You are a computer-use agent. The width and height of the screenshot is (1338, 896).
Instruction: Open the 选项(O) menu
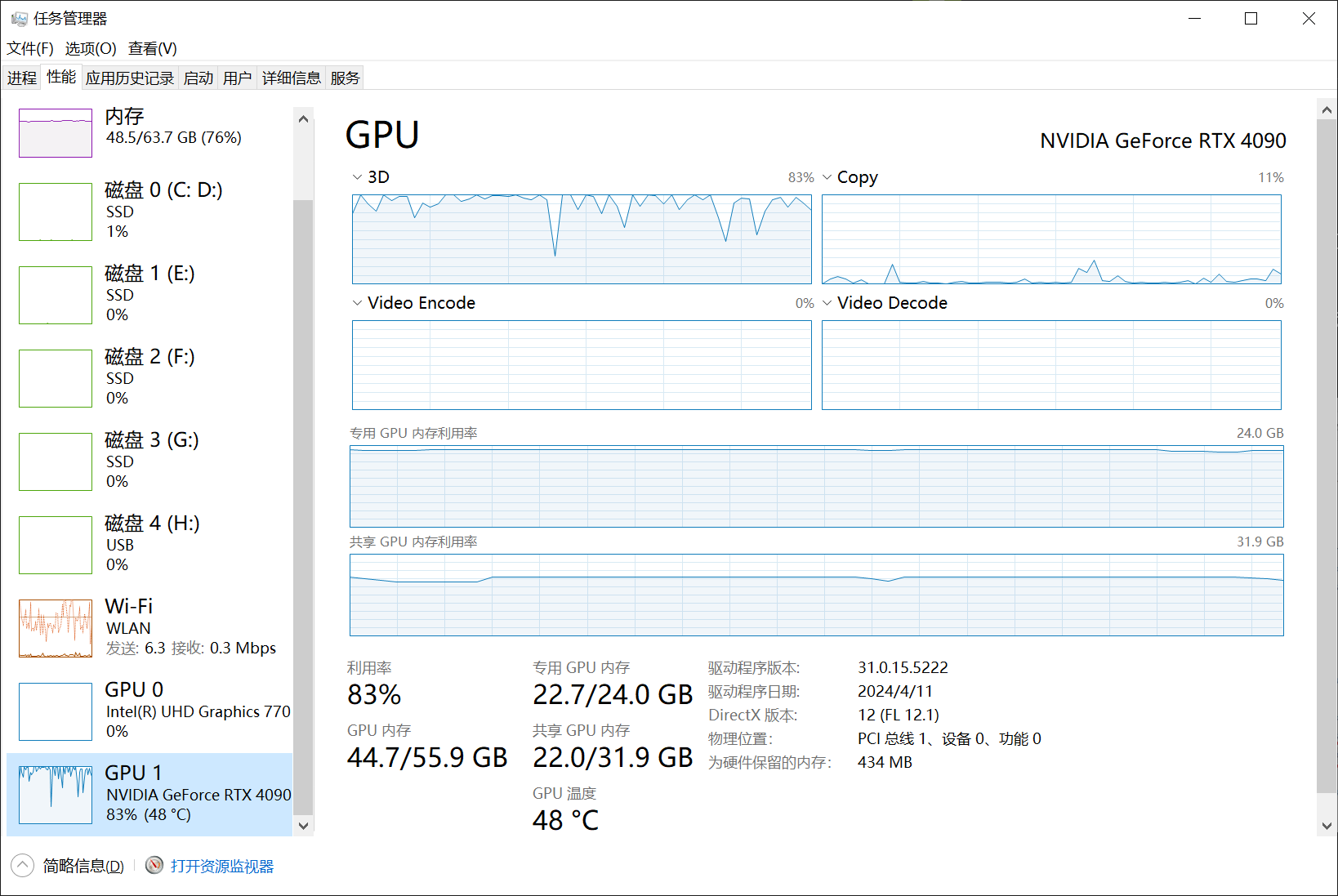point(91,48)
